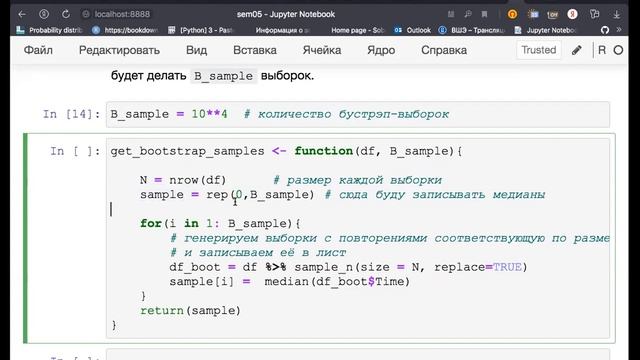Click the comment количество бустрэп-выборок
This screenshot has width=640, height=360.
(346, 114)
